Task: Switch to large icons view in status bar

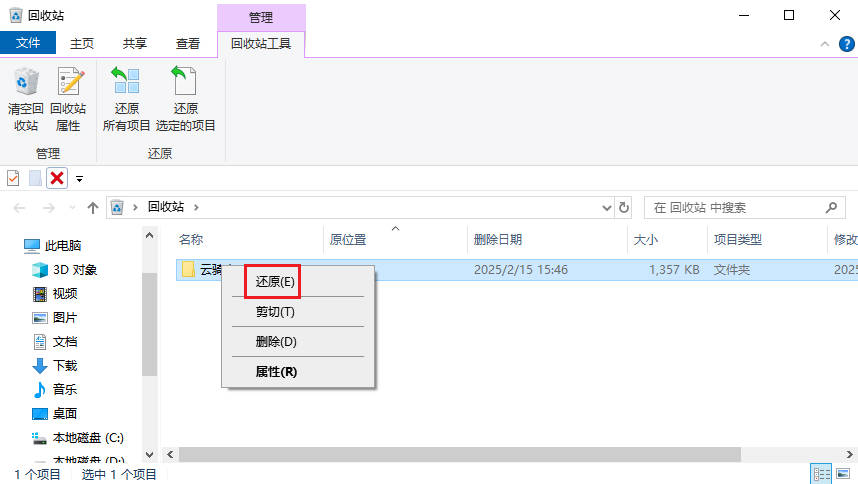Action: pyautogui.click(x=842, y=473)
